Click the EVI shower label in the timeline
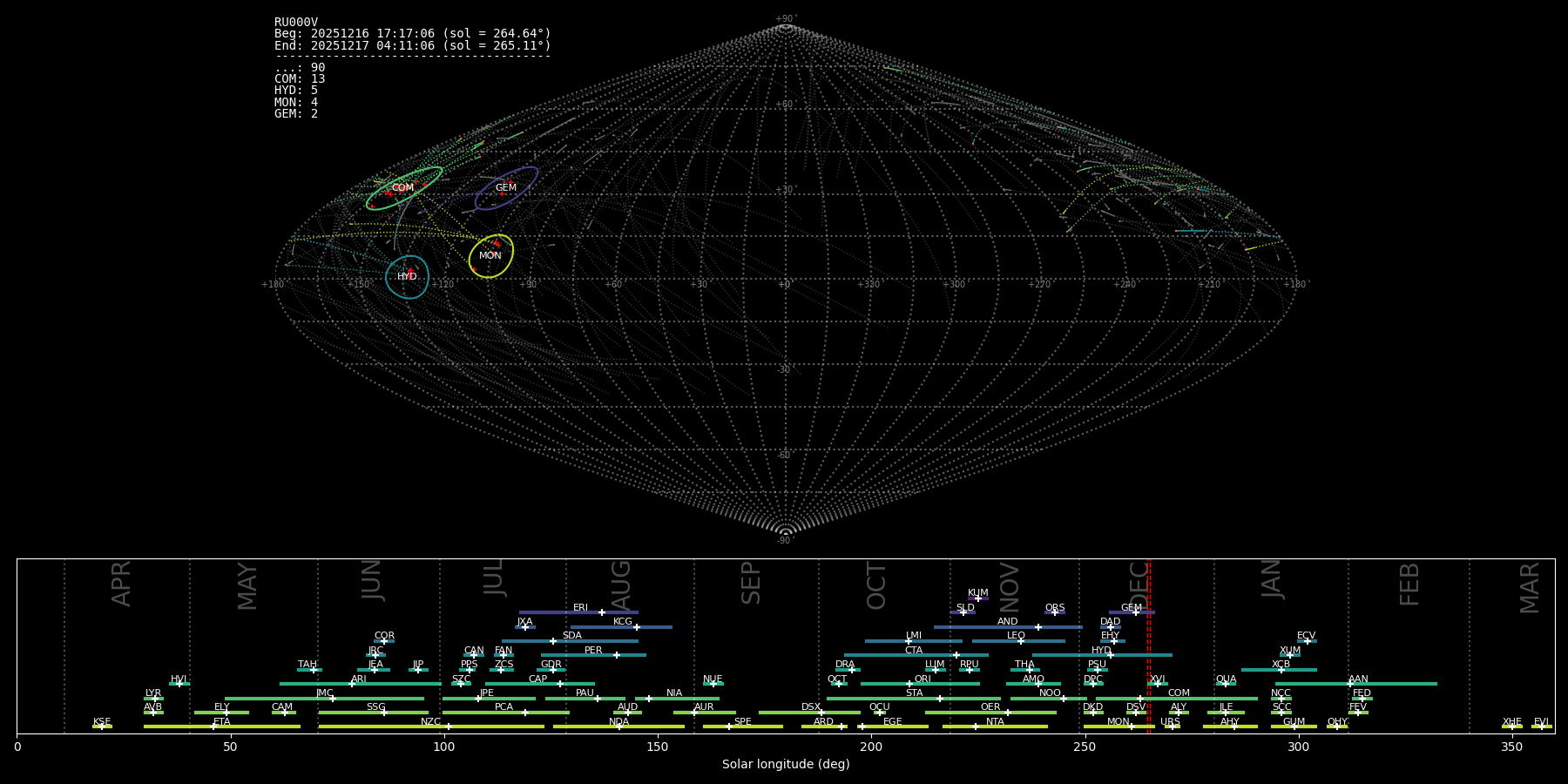The image size is (1568, 784). [x=1541, y=722]
